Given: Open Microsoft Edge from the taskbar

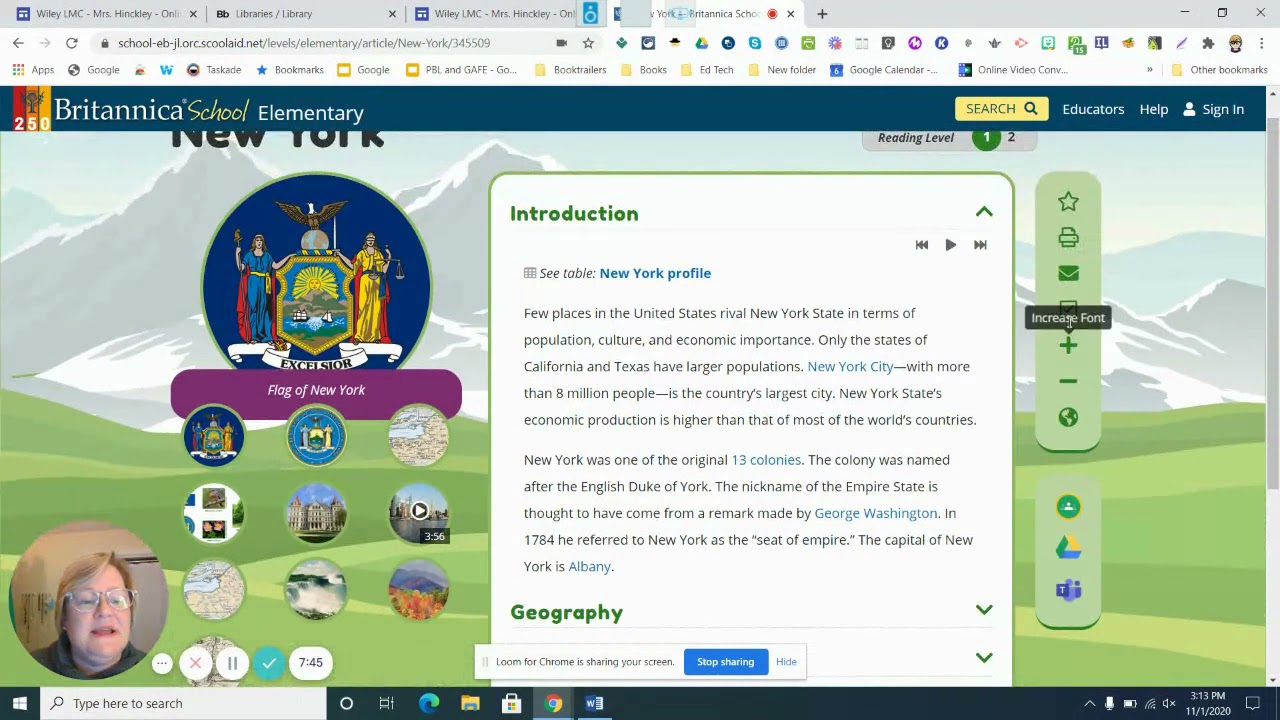Looking at the screenshot, I should 429,703.
